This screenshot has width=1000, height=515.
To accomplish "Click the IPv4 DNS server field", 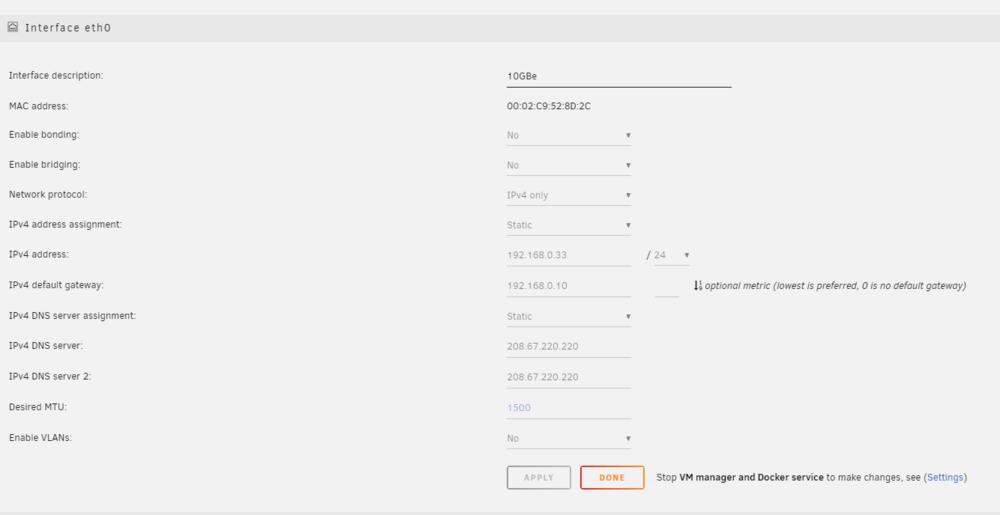I will pos(568,347).
